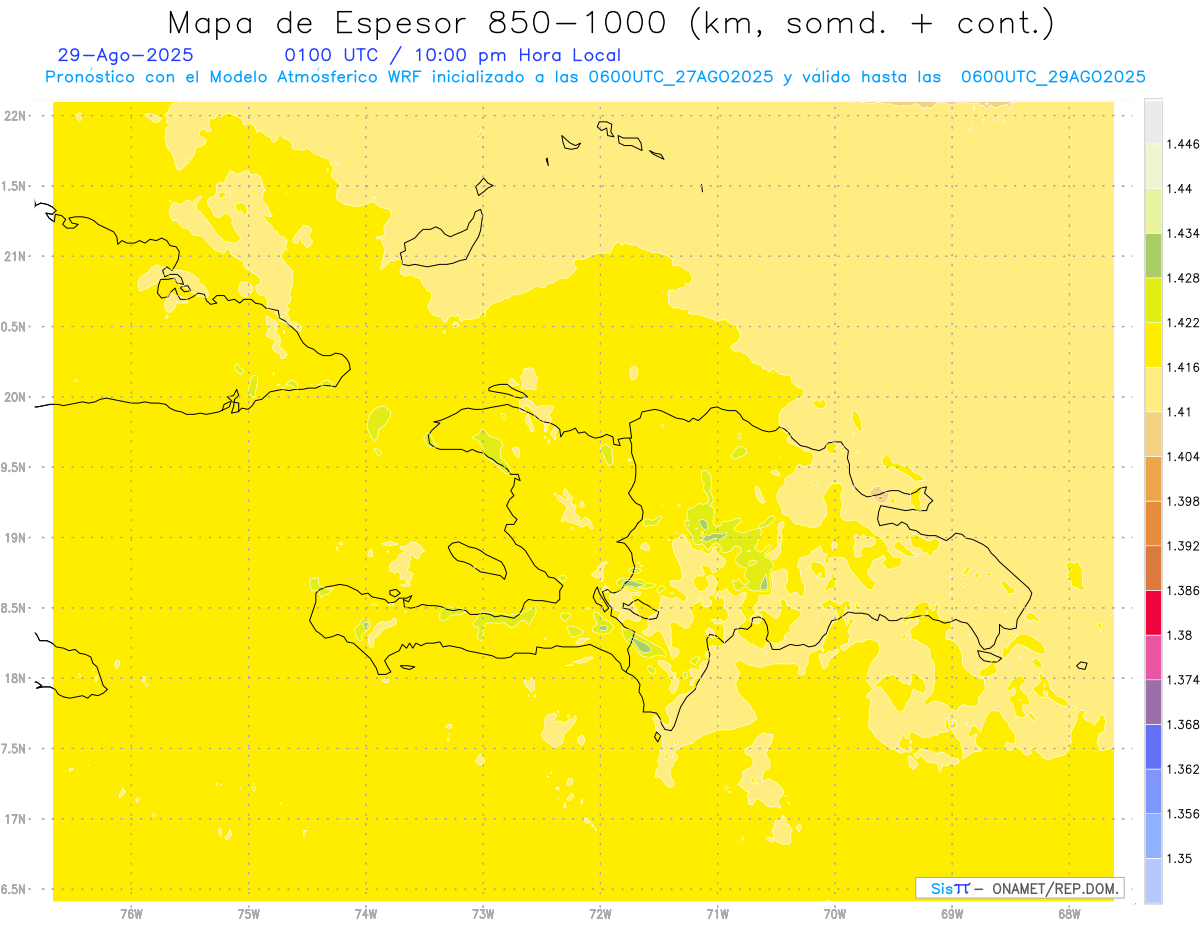
Task: Click the WRF forecast initialization subtitle line
Action: pos(595,77)
